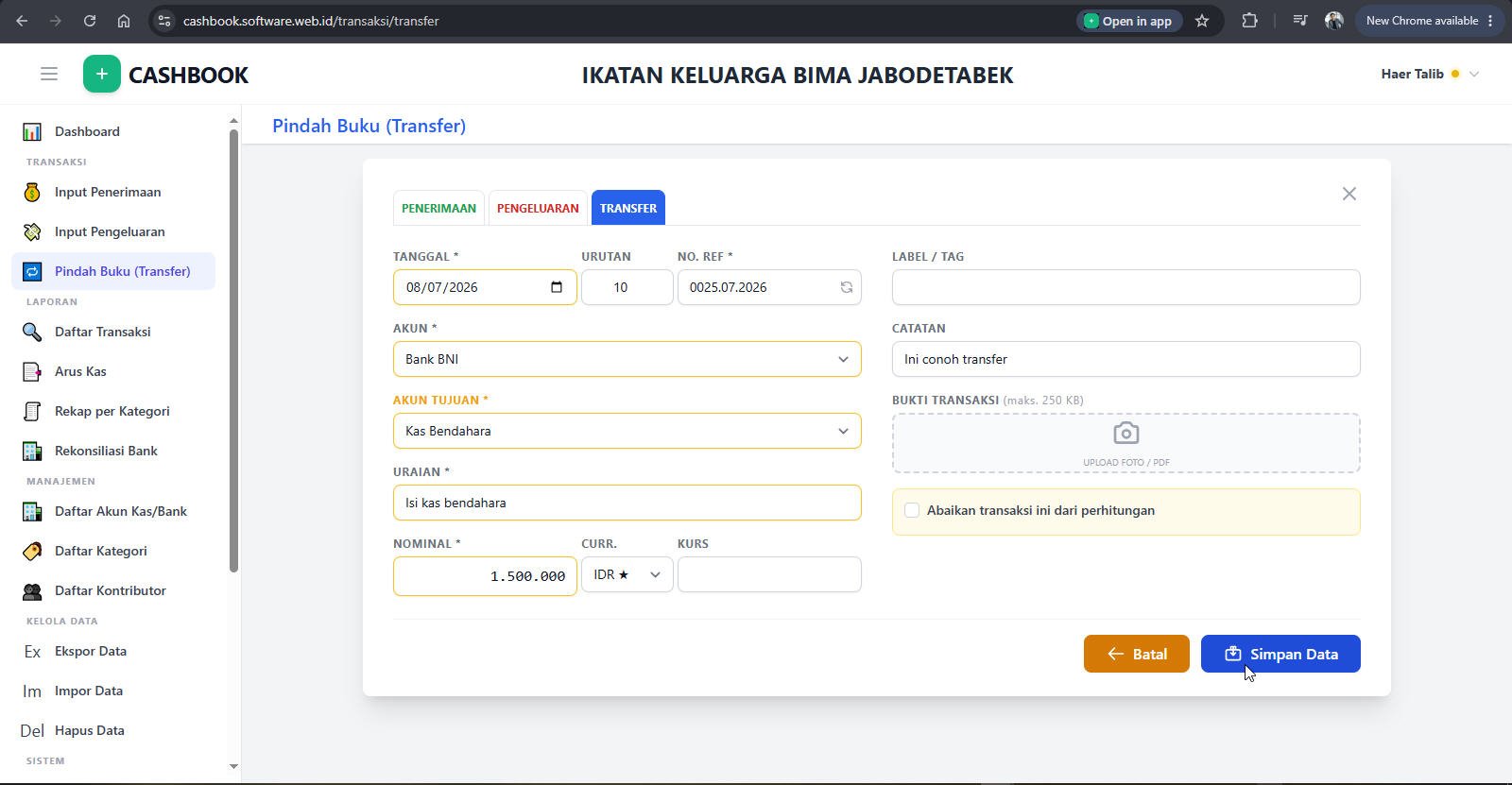Click the Im icon for Impor Data

coord(32,691)
